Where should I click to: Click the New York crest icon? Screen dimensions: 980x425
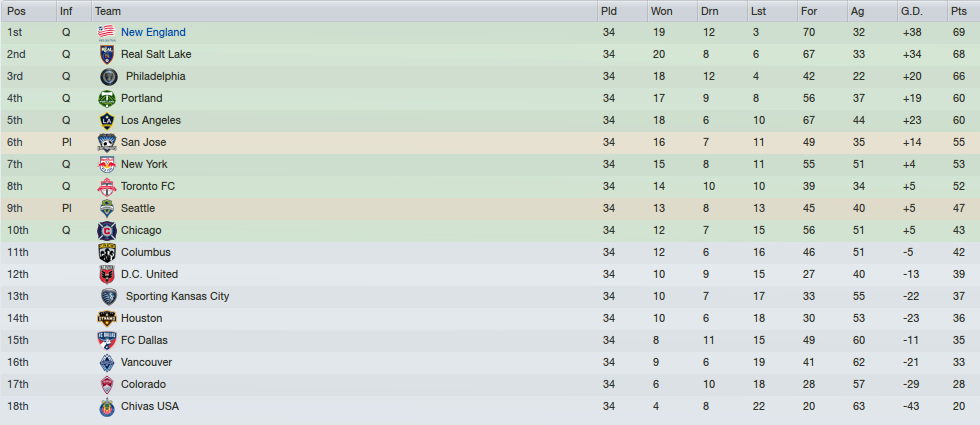point(106,164)
